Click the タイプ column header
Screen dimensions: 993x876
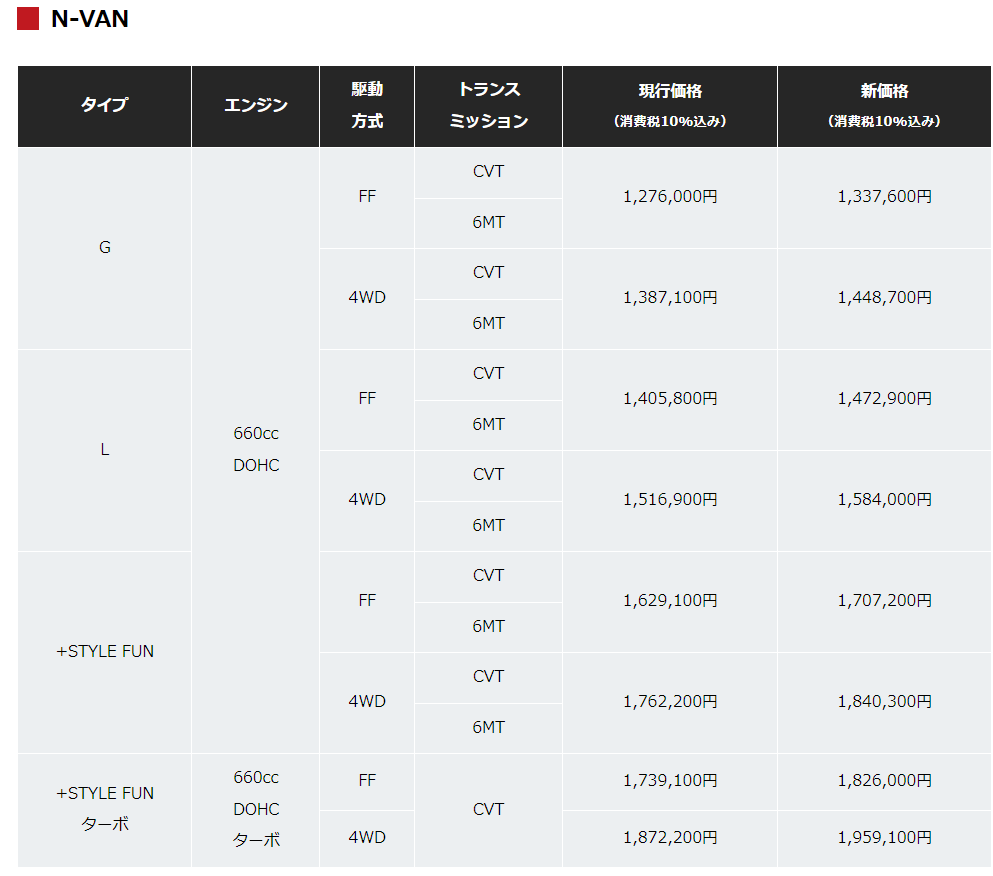[x=104, y=106]
